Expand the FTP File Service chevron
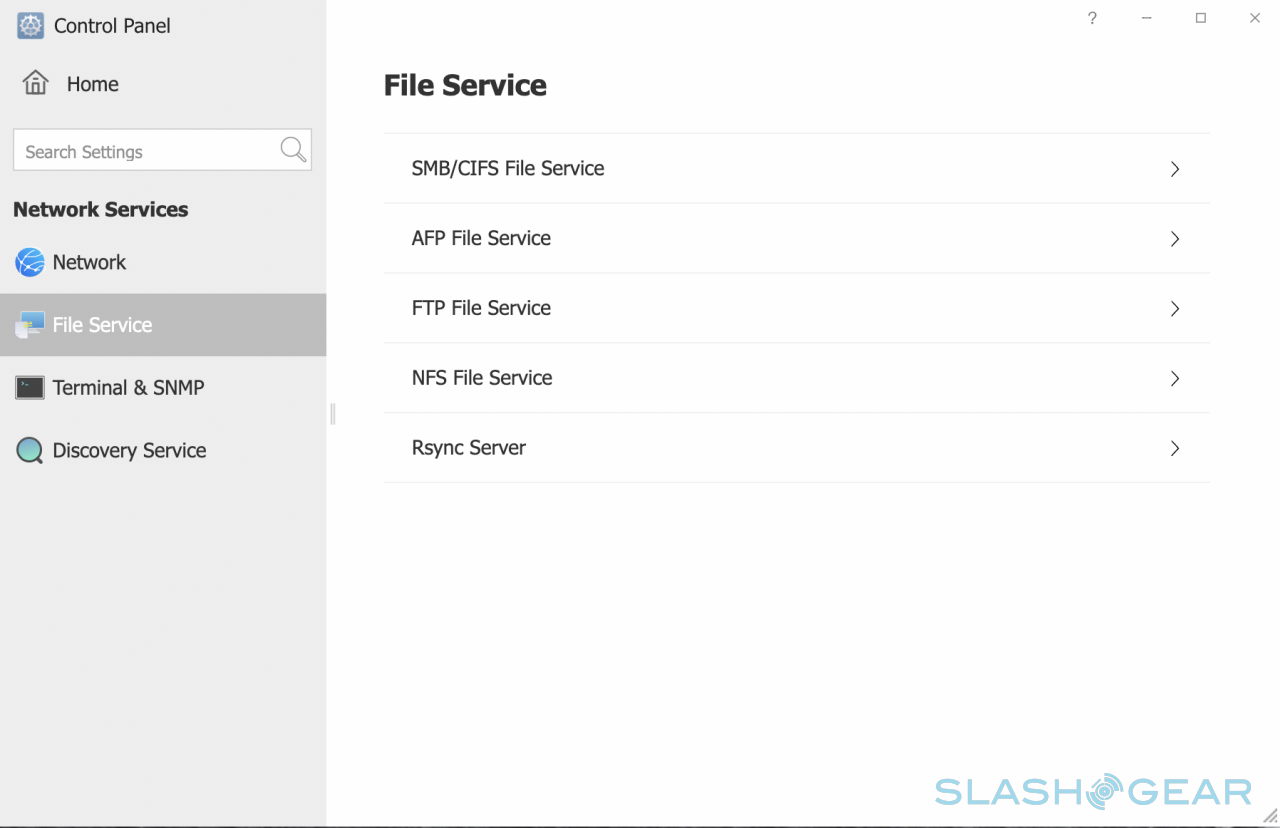1280x828 pixels. (x=1175, y=309)
